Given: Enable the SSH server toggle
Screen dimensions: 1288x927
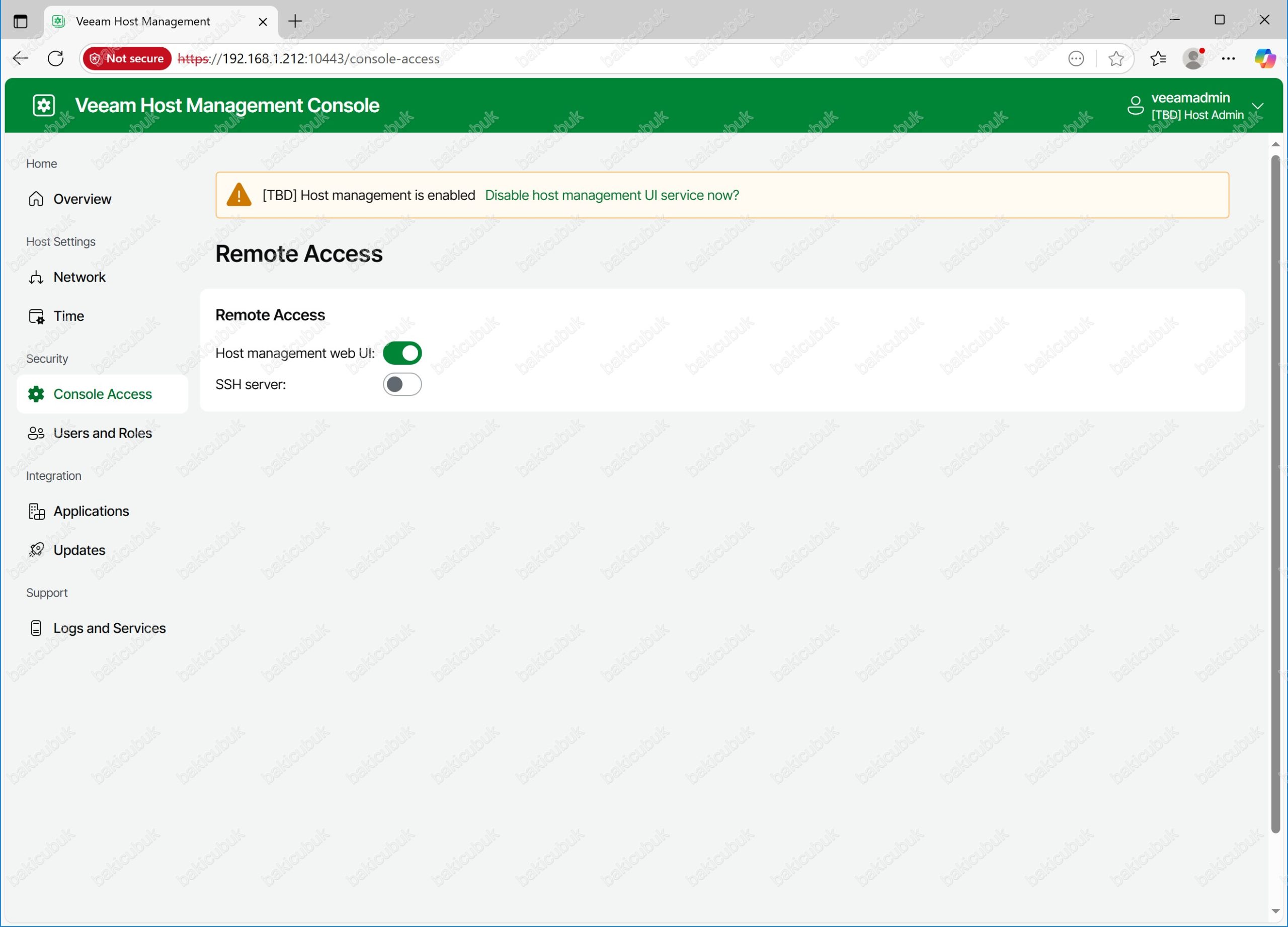Looking at the screenshot, I should [402, 384].
